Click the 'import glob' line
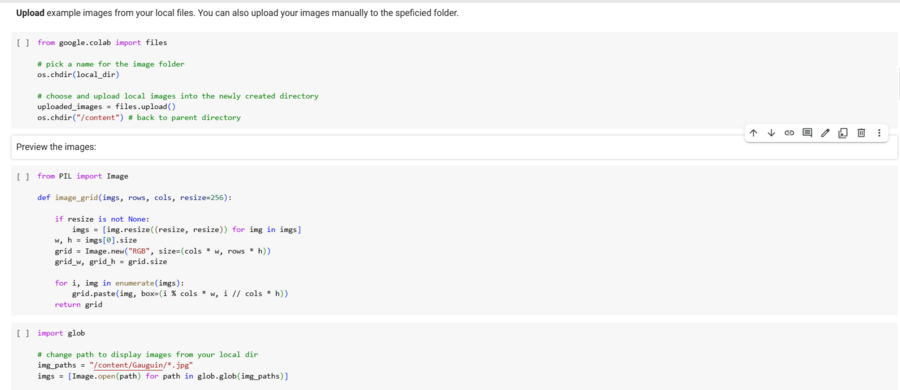This screenshot has width=900, height=390. pos(61,333)
